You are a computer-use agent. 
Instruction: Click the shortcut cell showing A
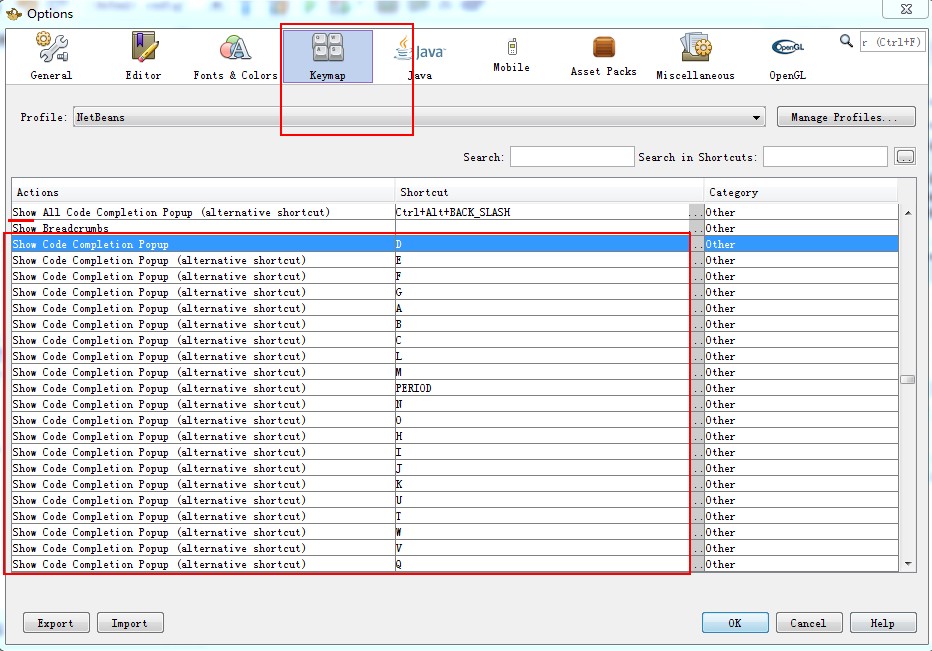click(541, 309)
